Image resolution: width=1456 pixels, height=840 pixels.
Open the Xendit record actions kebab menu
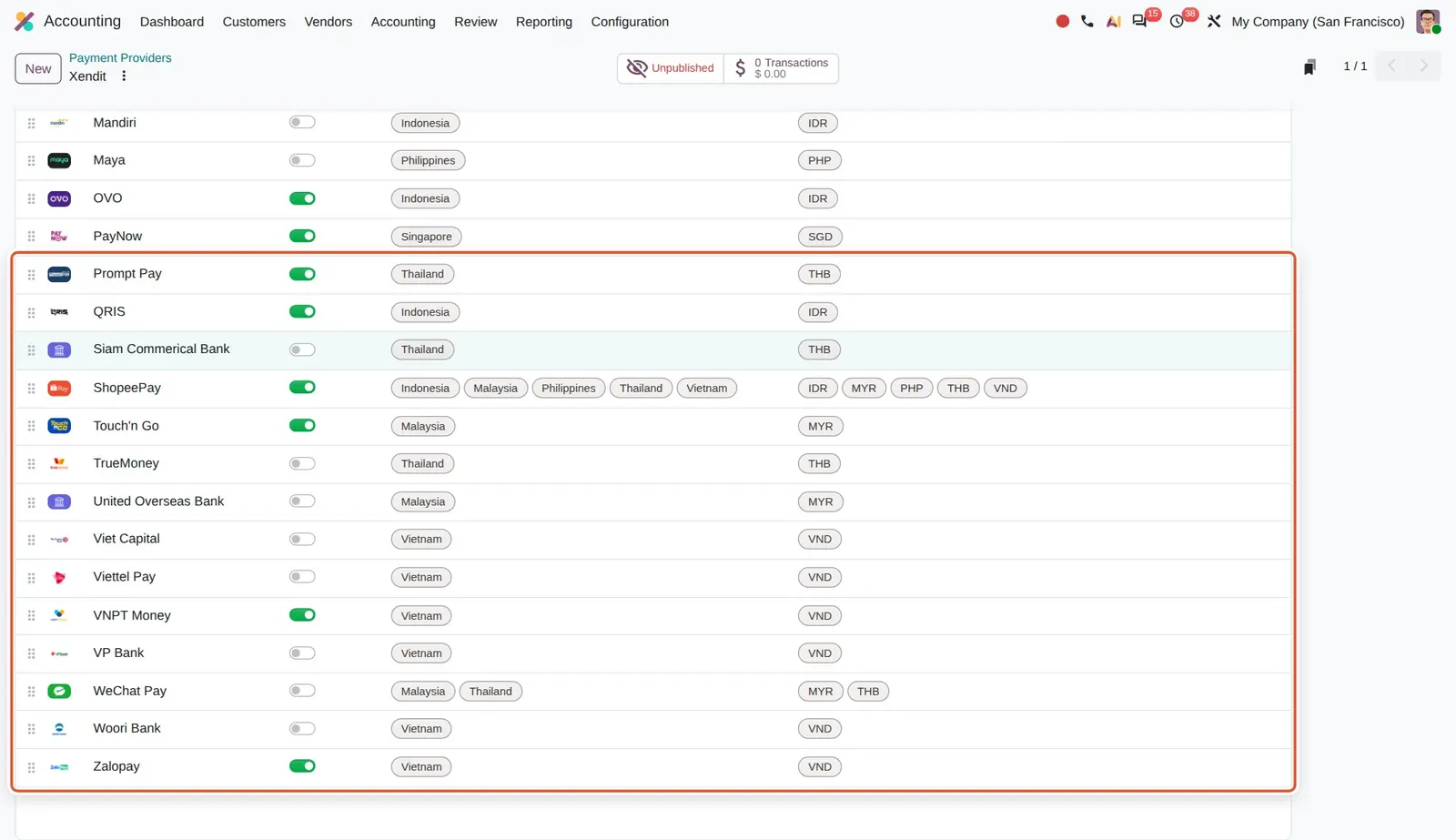[x=124, y=76]
